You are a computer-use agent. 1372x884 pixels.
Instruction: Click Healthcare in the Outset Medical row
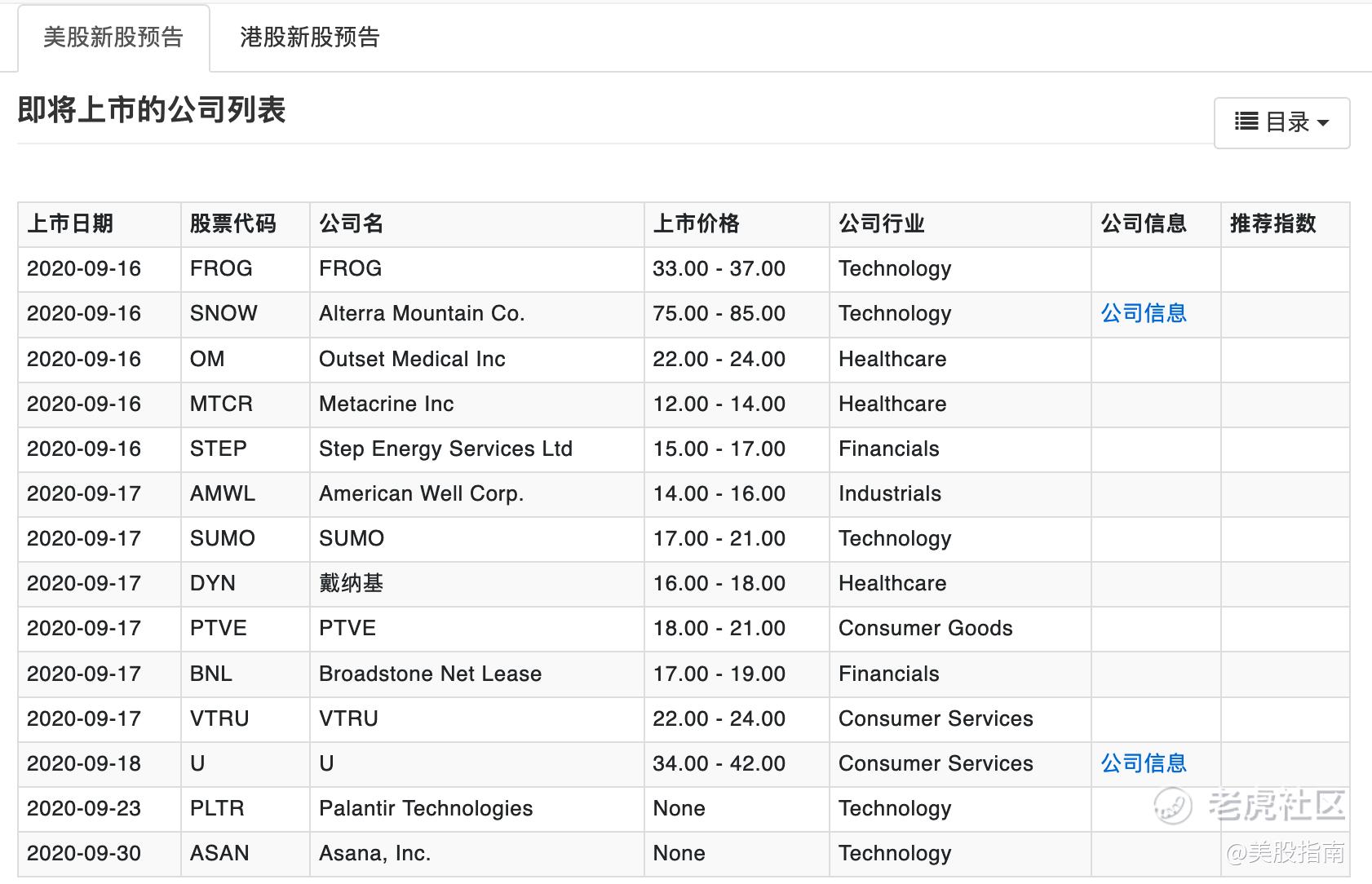coord(892,359)
